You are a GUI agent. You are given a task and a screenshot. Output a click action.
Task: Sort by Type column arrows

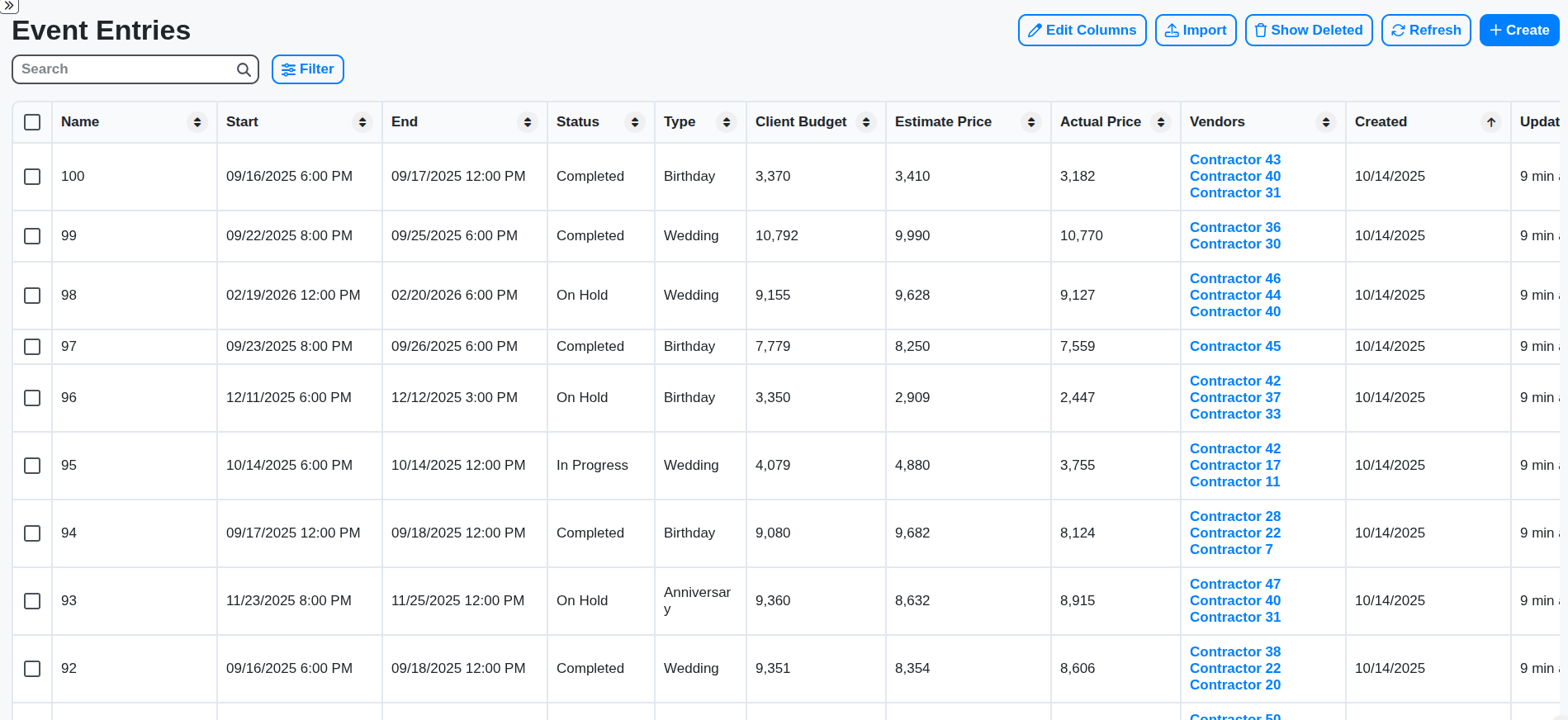click(x=727, y=122)
